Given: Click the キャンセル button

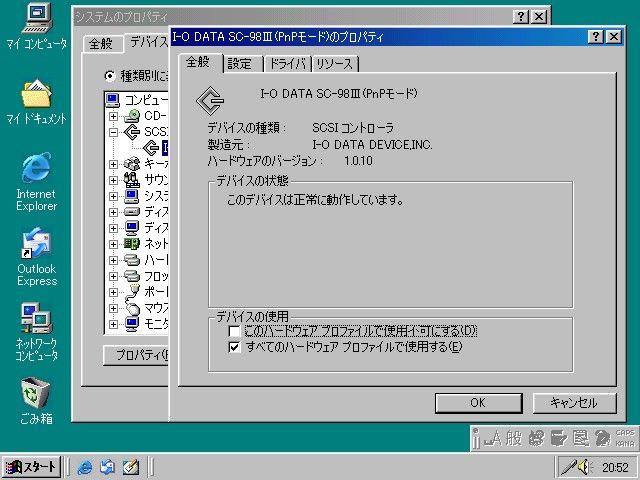Looking at the screenshot, I should point(574,403).
